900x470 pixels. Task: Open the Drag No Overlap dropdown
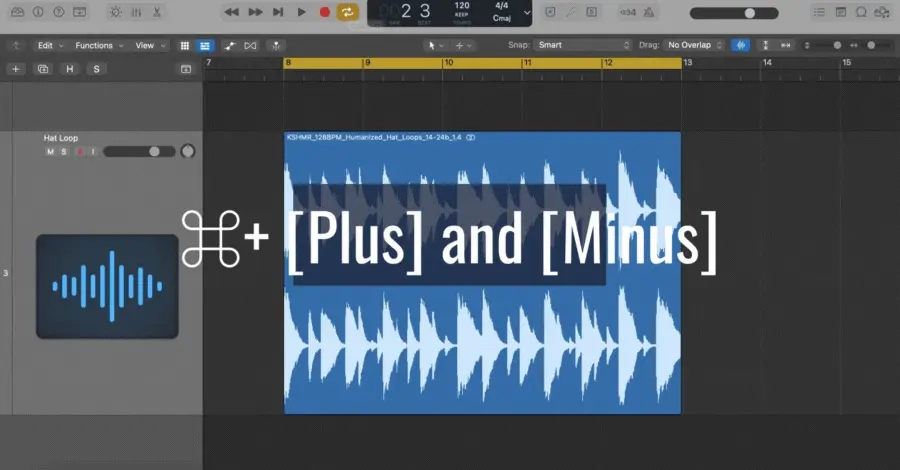[694, 45]
